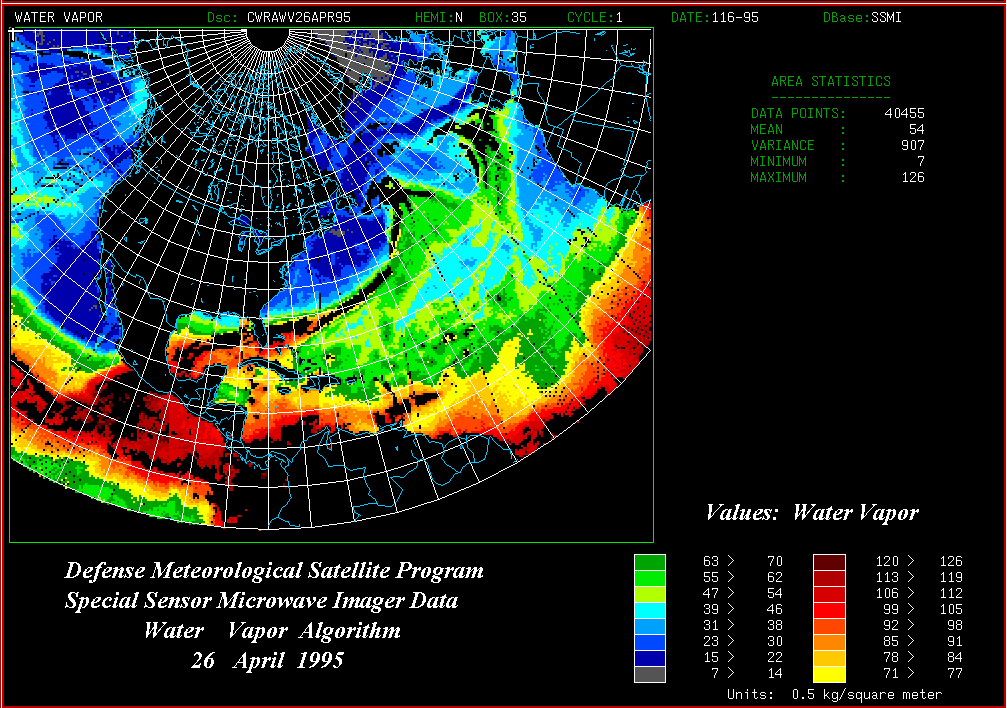Click the yellow-green 47–54 legend swatch
This screenshot has height=708, width=1007.
point(650,594)
